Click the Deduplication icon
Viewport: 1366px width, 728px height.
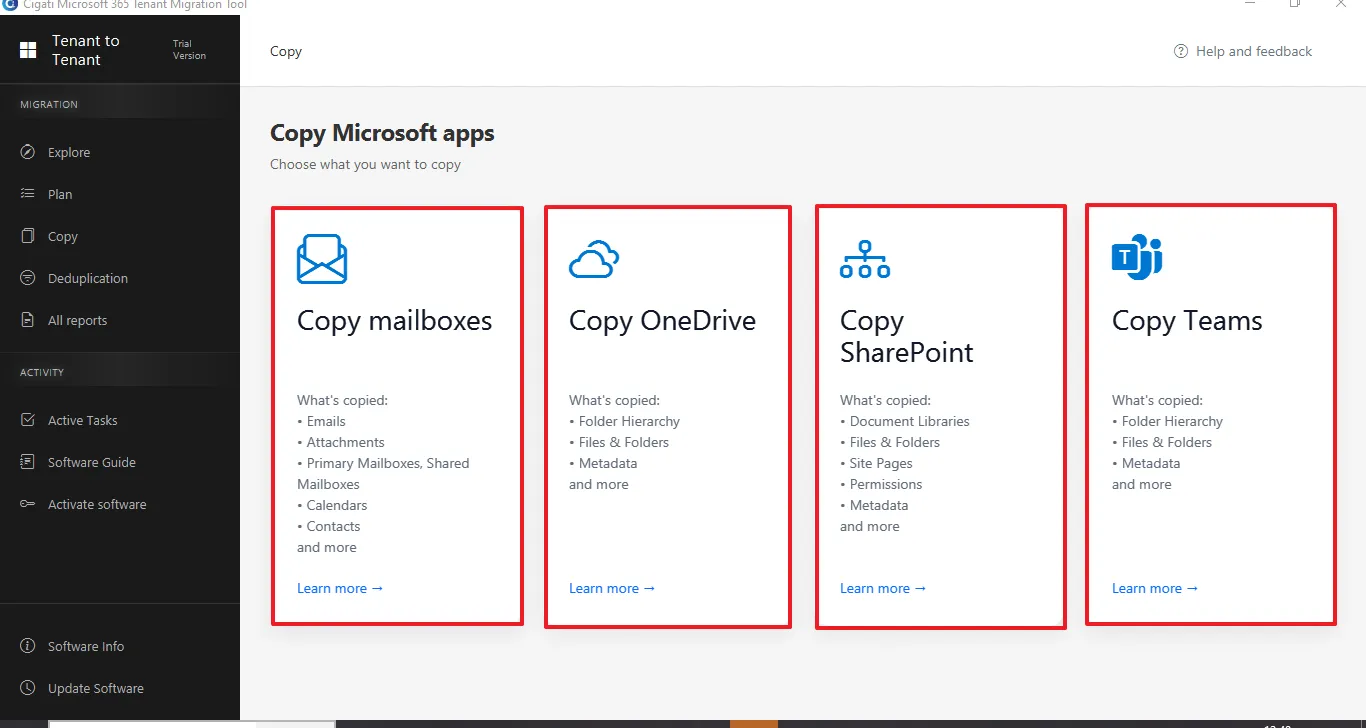point(28,278)
